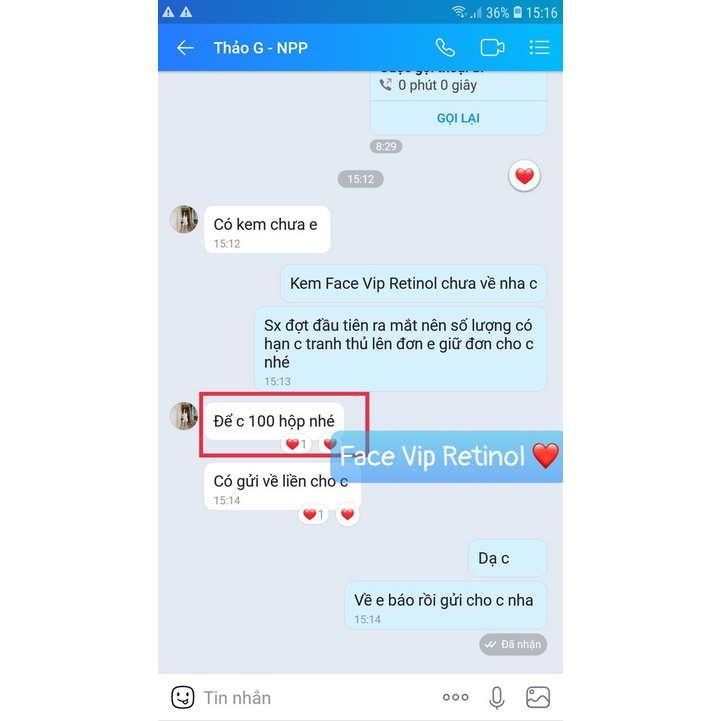The width and height of the screenshot is (721, 721).
Task: Open the sticker emoji picker
Action: click(x=183, y=697)
